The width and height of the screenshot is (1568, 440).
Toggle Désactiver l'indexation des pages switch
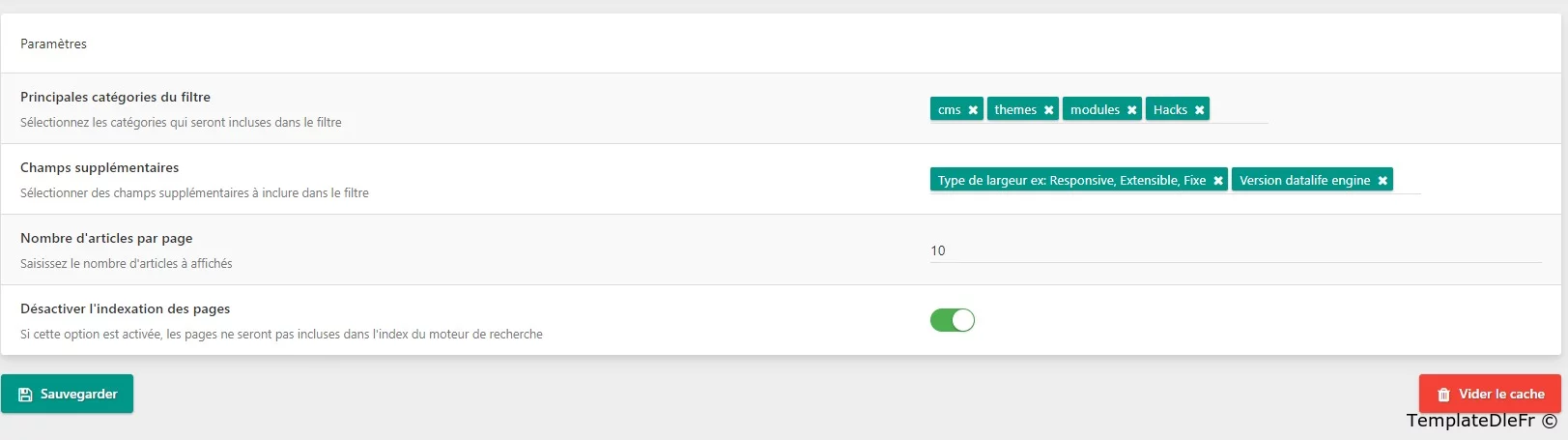pos(953,320)
